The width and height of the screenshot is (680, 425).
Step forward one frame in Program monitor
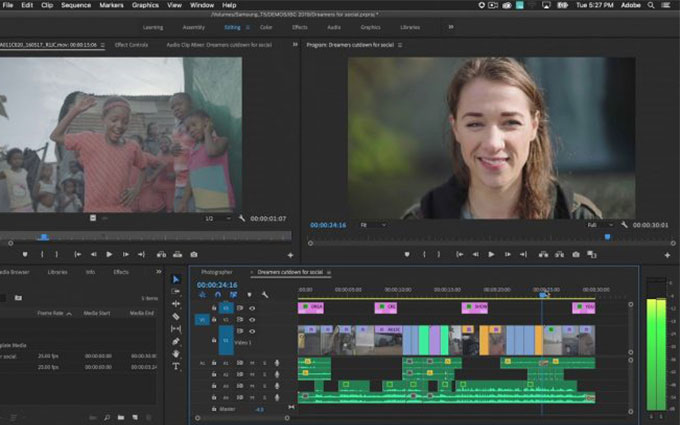pyautogui.click(x=507, y=255)
